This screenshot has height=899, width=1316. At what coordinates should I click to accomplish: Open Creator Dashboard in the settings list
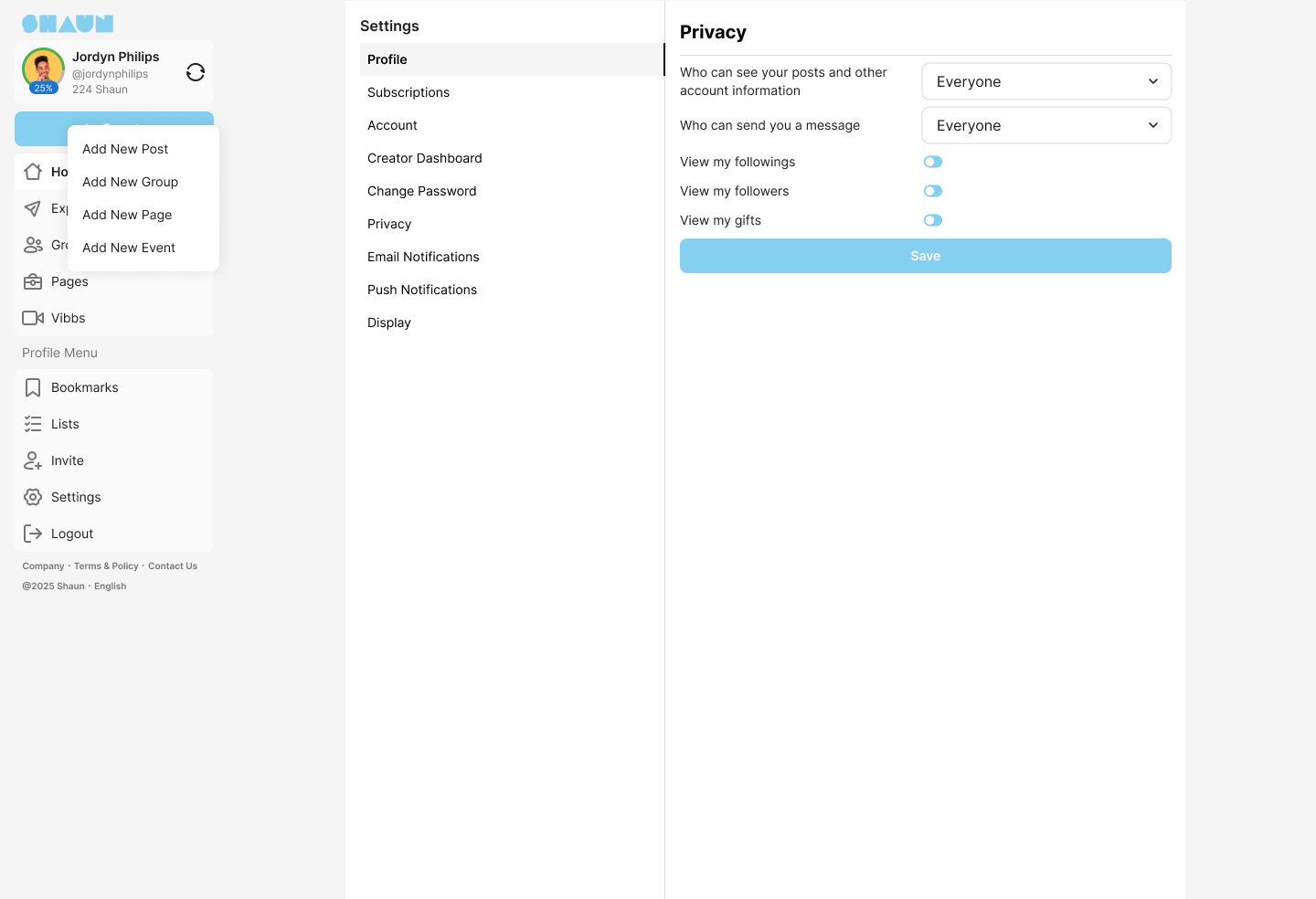click(424, 158)
